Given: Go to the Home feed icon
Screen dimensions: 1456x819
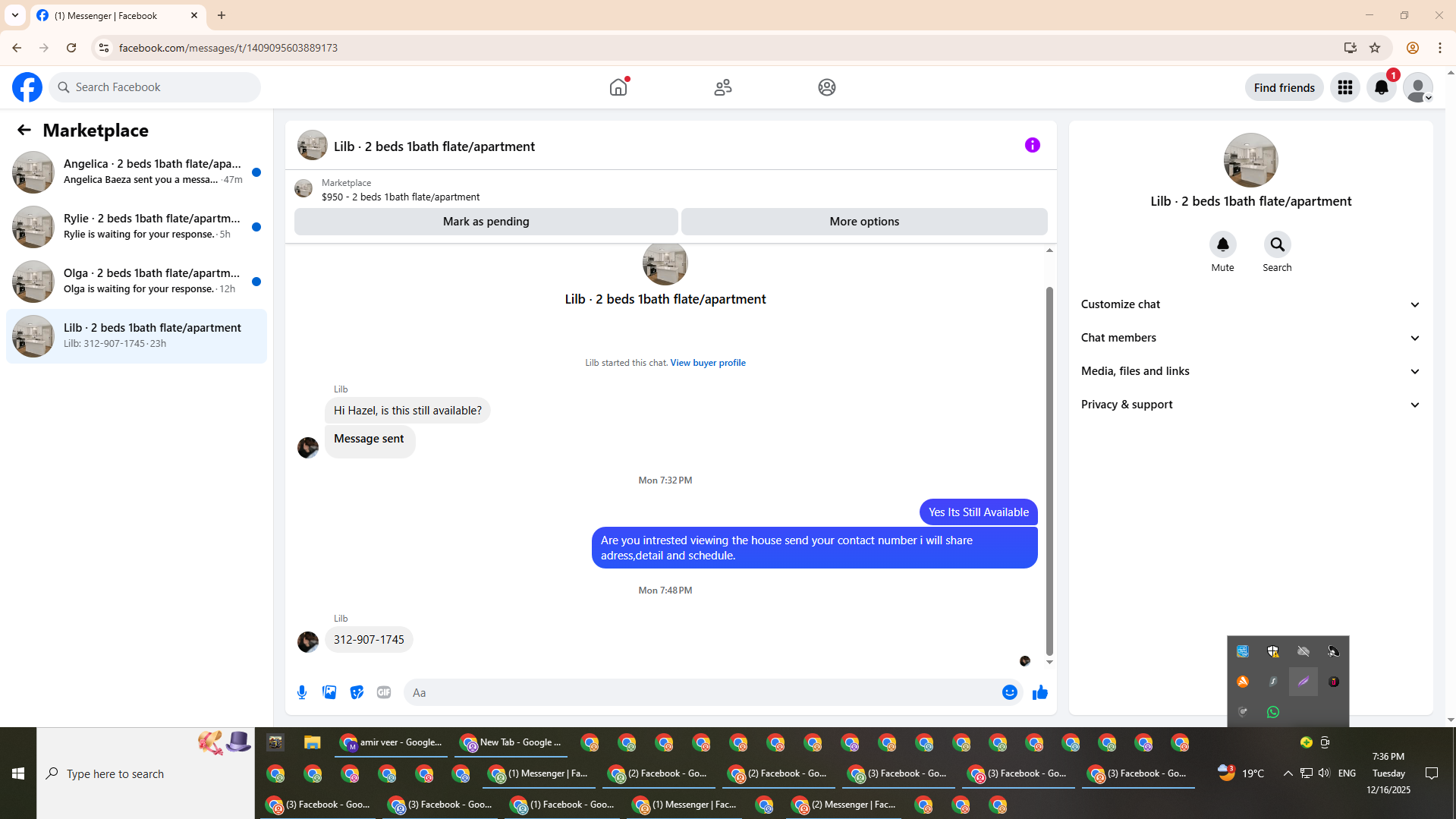Looking at the screenshot, I should tap(618, 87).
